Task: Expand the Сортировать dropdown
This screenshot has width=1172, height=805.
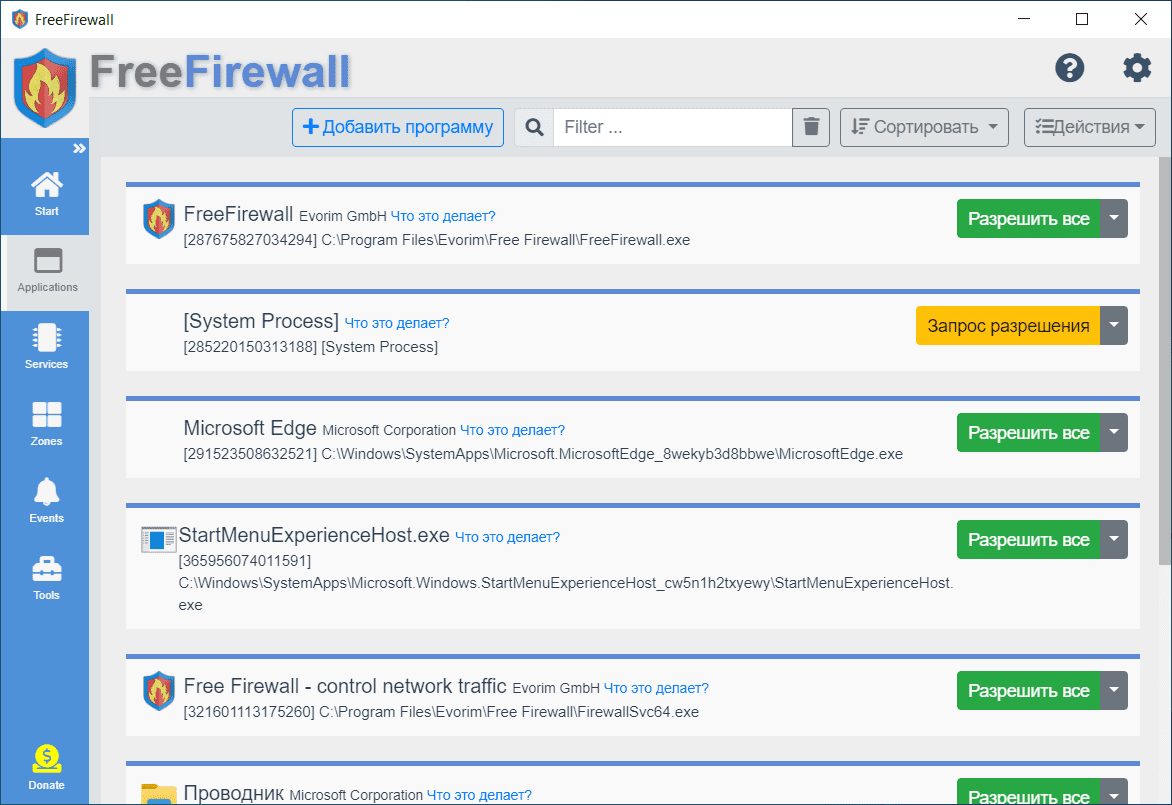Action: [924, 127]
